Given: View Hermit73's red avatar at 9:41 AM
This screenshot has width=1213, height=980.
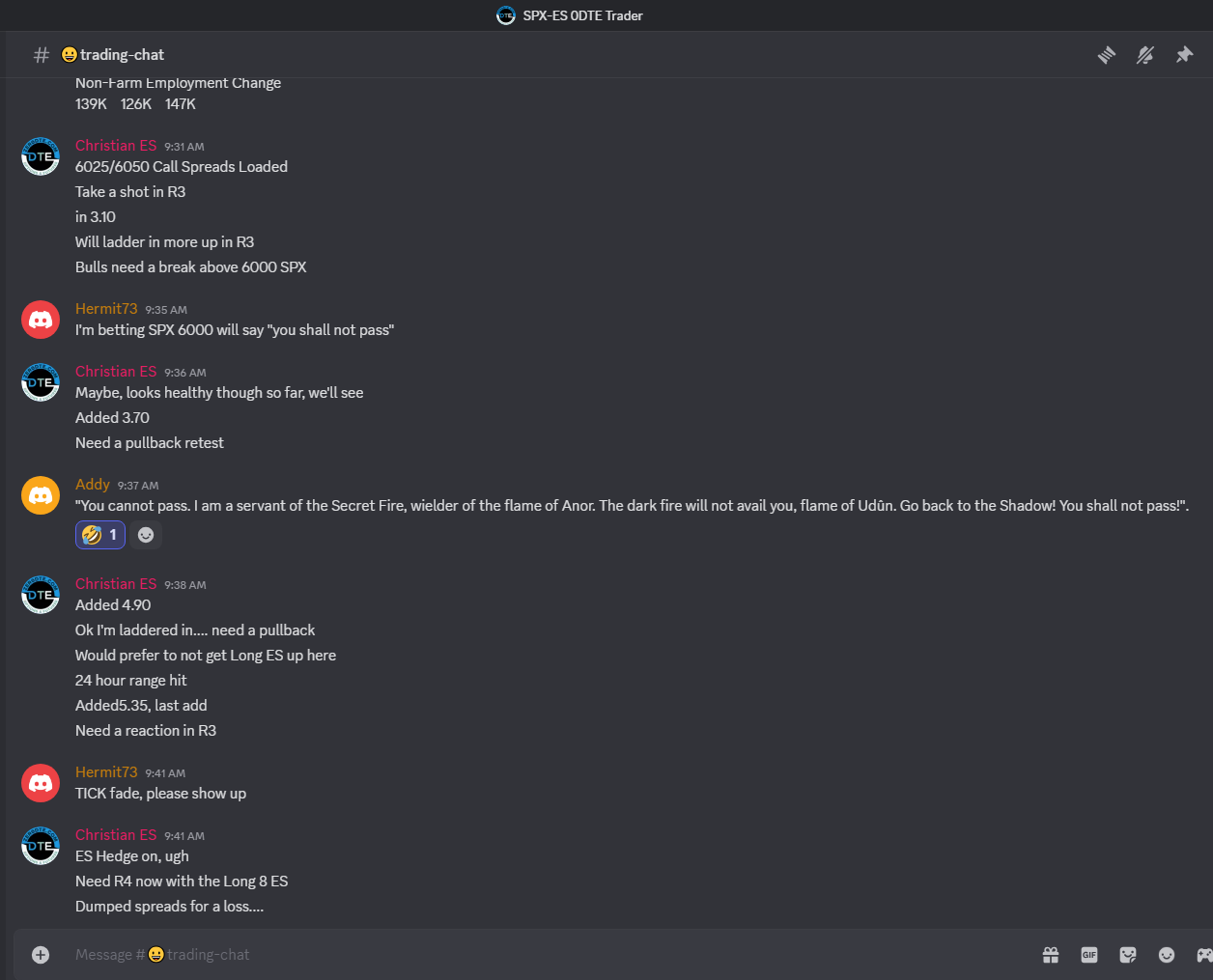Looking at the screenshot, I should pos(41,783).
